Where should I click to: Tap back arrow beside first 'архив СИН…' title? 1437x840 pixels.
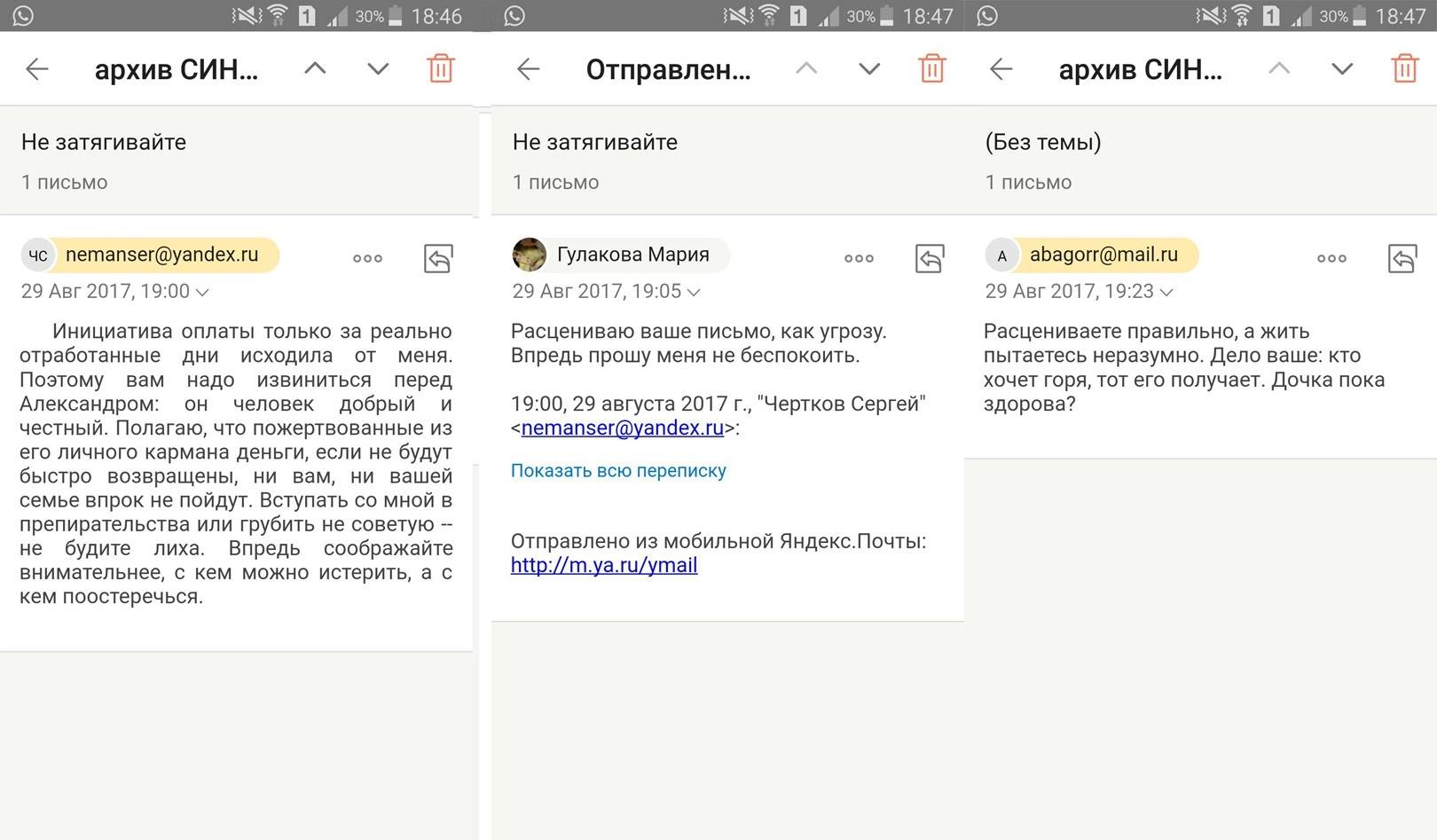click(x=37, y=69)
